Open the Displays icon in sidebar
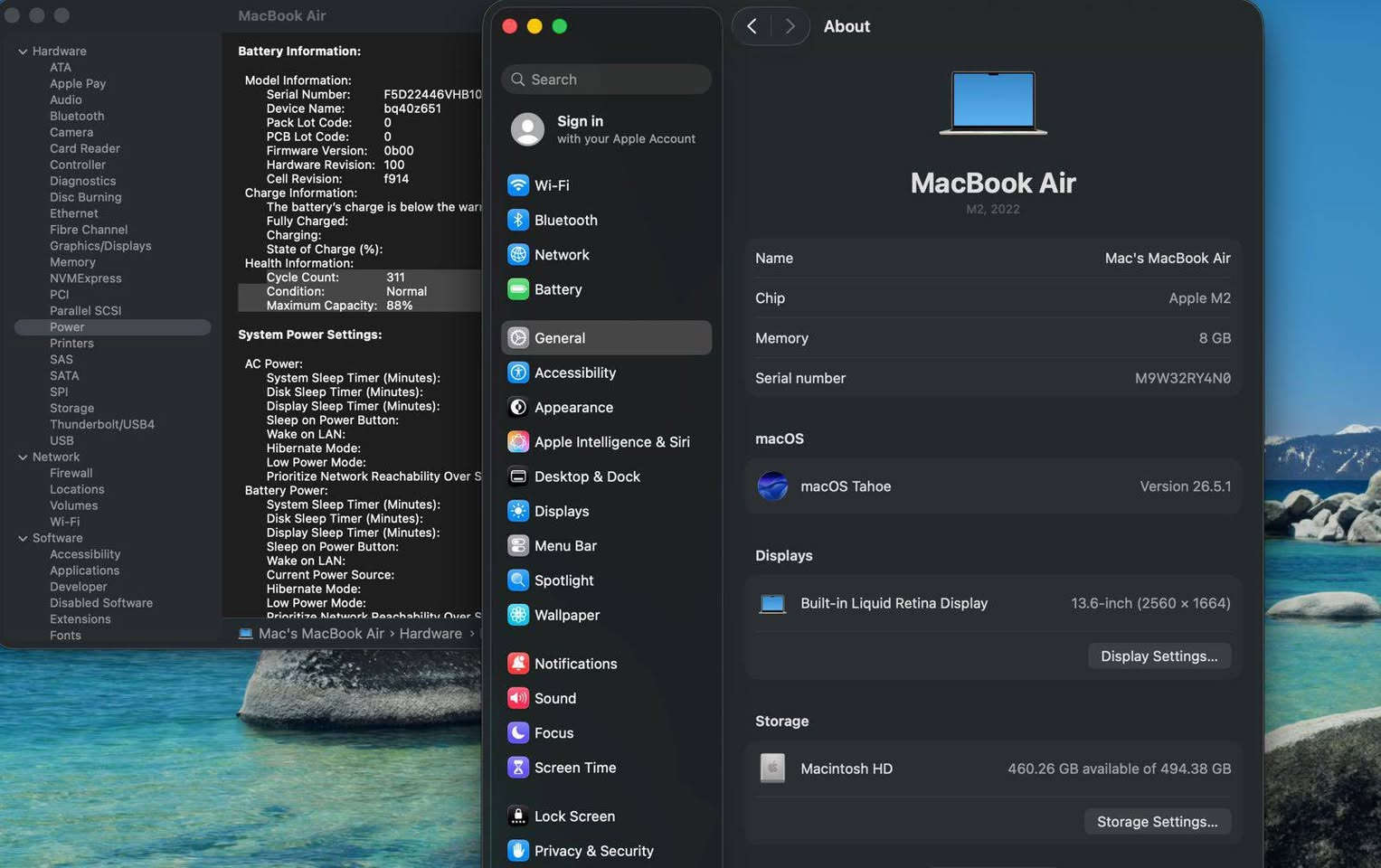The width and height of the screenshot is (1381, 868). click(518, 511)
